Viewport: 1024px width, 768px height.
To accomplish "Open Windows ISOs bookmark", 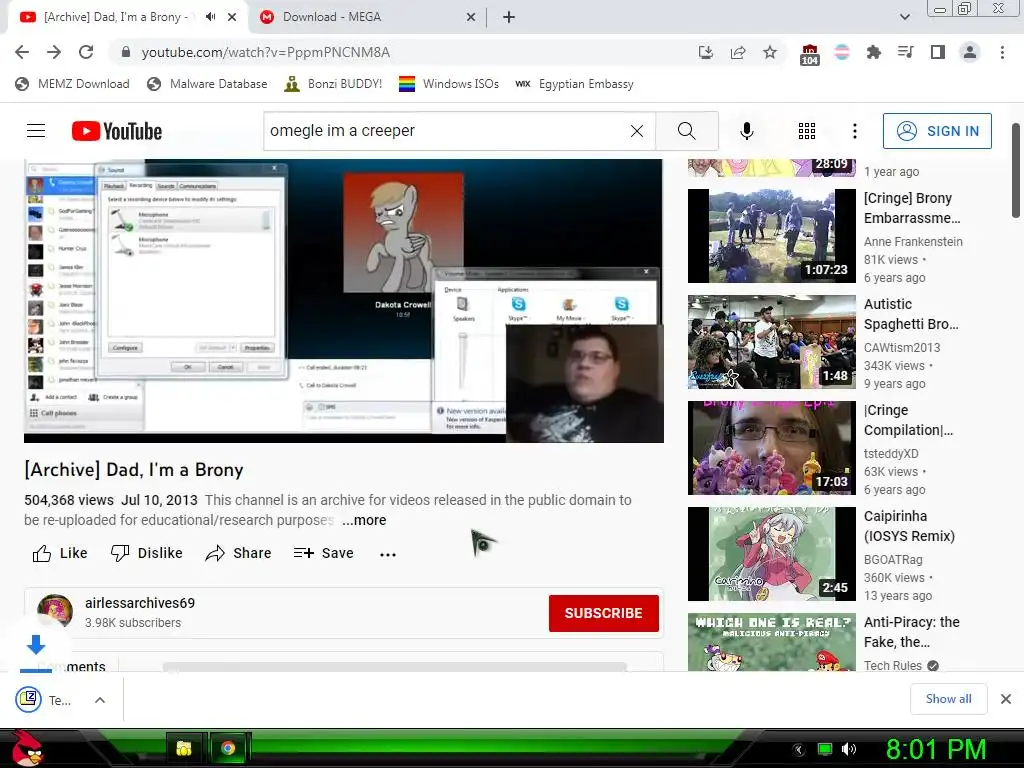I will (x=449, y=84).
